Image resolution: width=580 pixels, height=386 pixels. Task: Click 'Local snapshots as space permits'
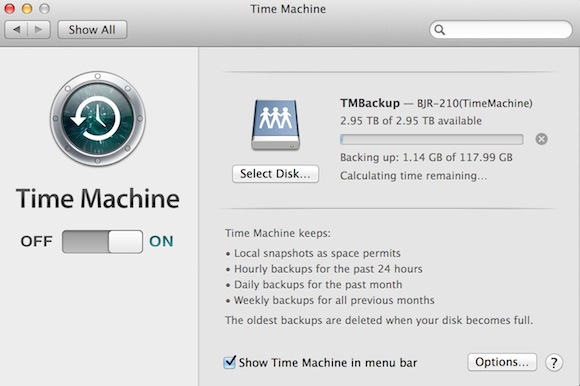click(317, 253)
